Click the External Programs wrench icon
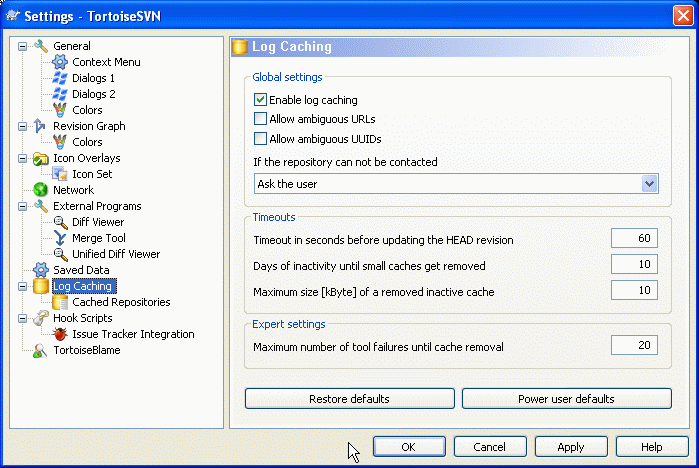 (x=41, y=206)
